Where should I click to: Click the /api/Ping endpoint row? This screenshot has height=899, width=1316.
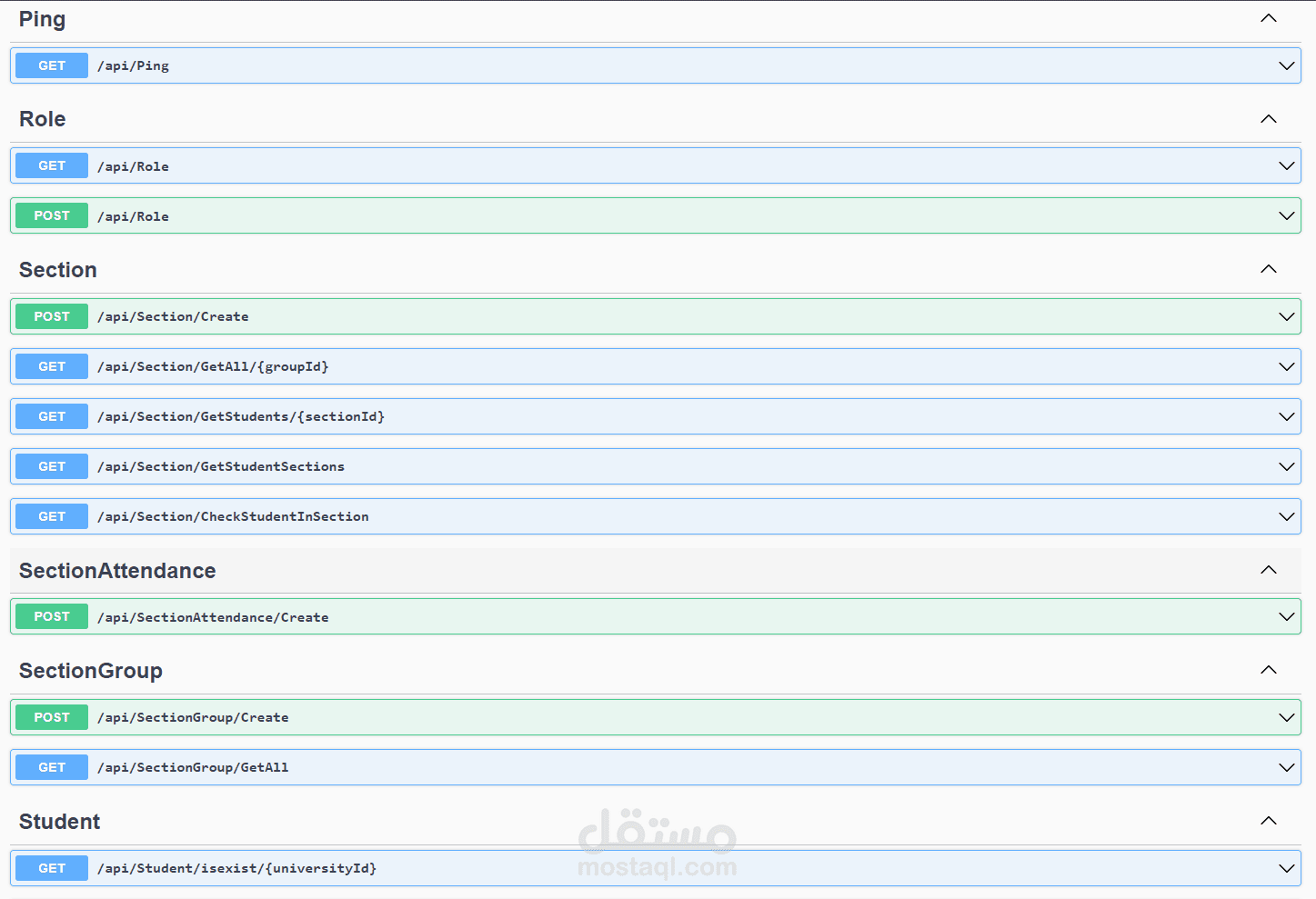pyautogui.click(x=637, y=65)
